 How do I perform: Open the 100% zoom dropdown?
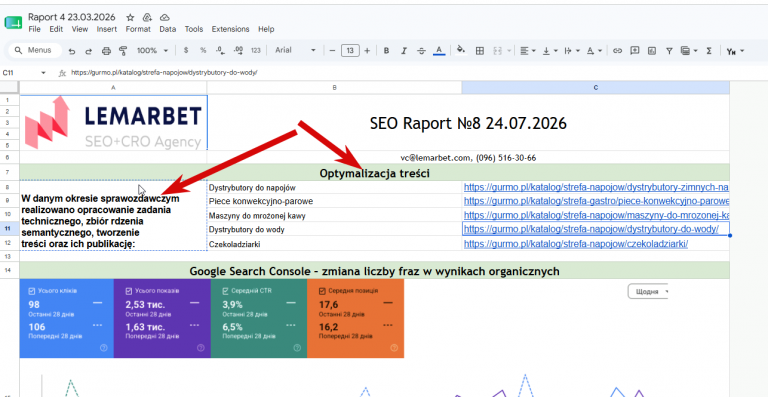pos(152,50)
